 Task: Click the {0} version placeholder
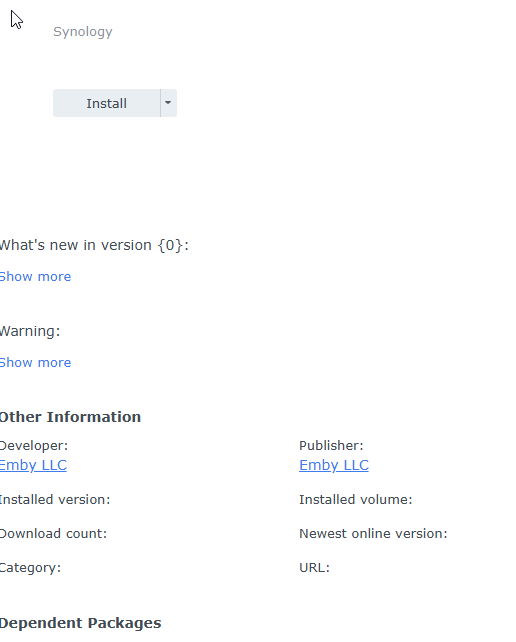tap(171, 245)
